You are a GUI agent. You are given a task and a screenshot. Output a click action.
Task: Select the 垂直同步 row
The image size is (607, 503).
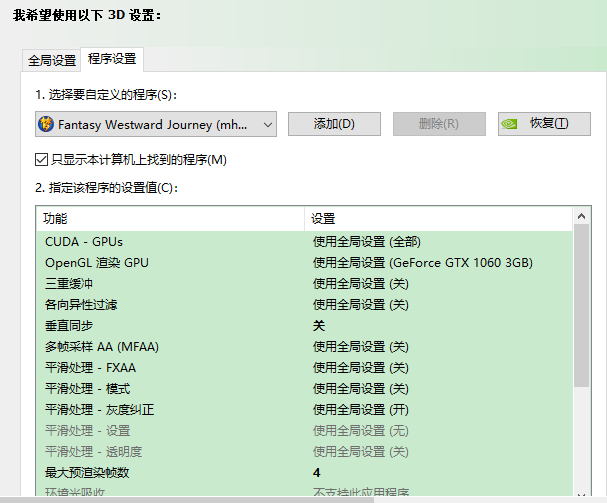click(304, 326)
